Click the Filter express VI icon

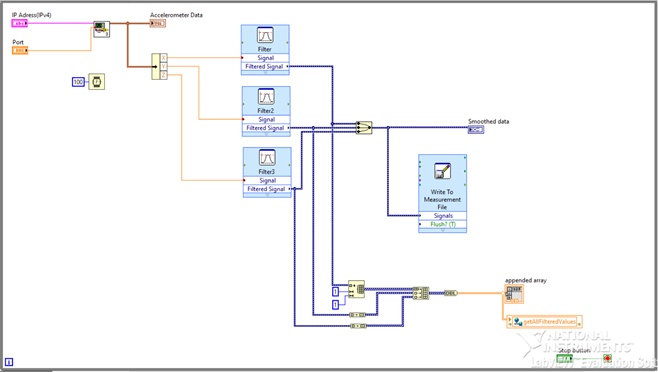point(265,36)
